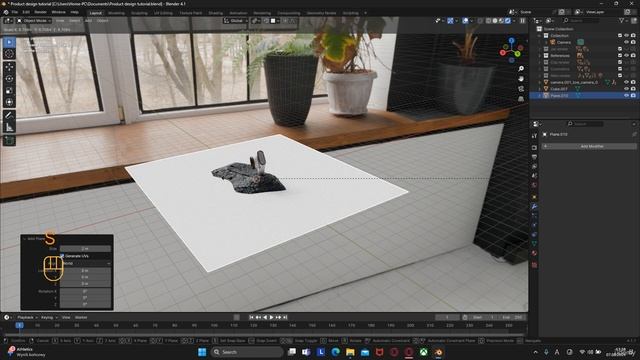Switch to solid viewport shading

coord(495,20)
